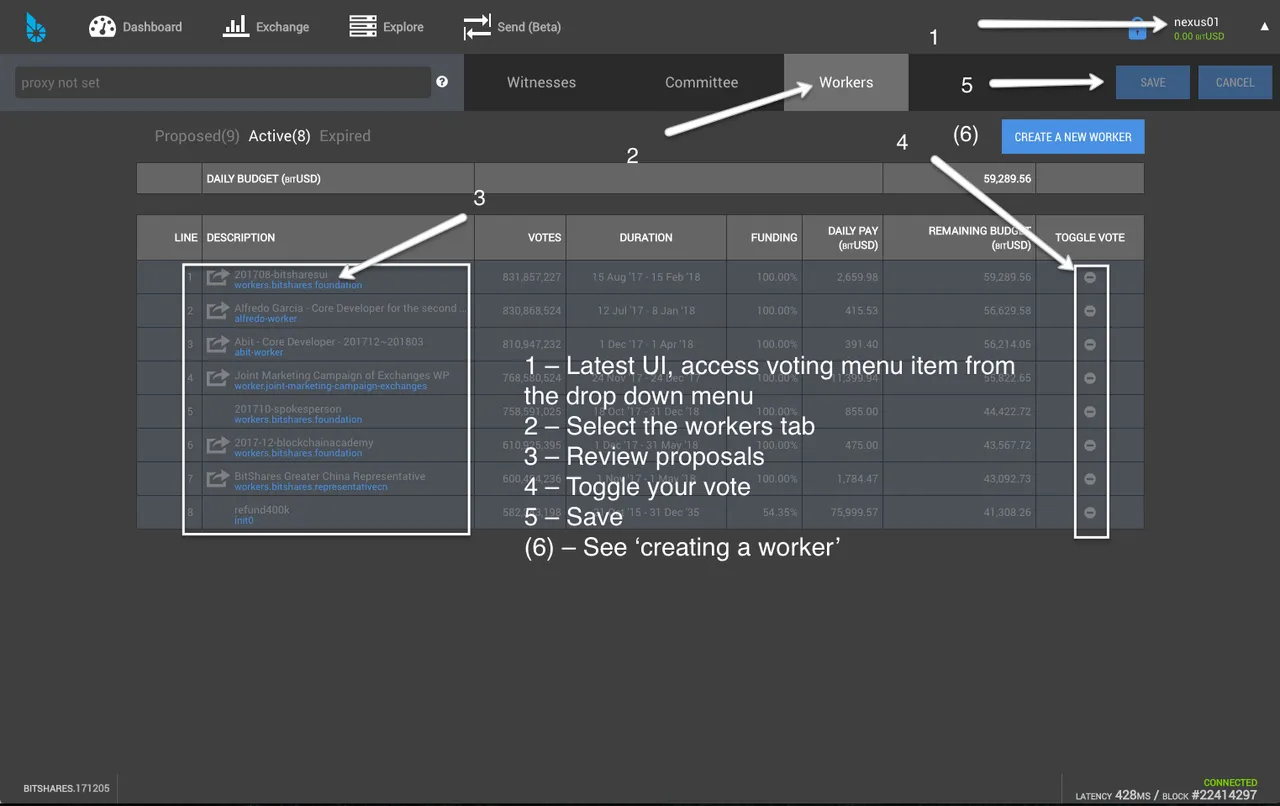Open the Alfredo Garcia proposal share icon
The width and height of the screenshot is (1280, 806).
pyautogui.click(x=217, y=311)
